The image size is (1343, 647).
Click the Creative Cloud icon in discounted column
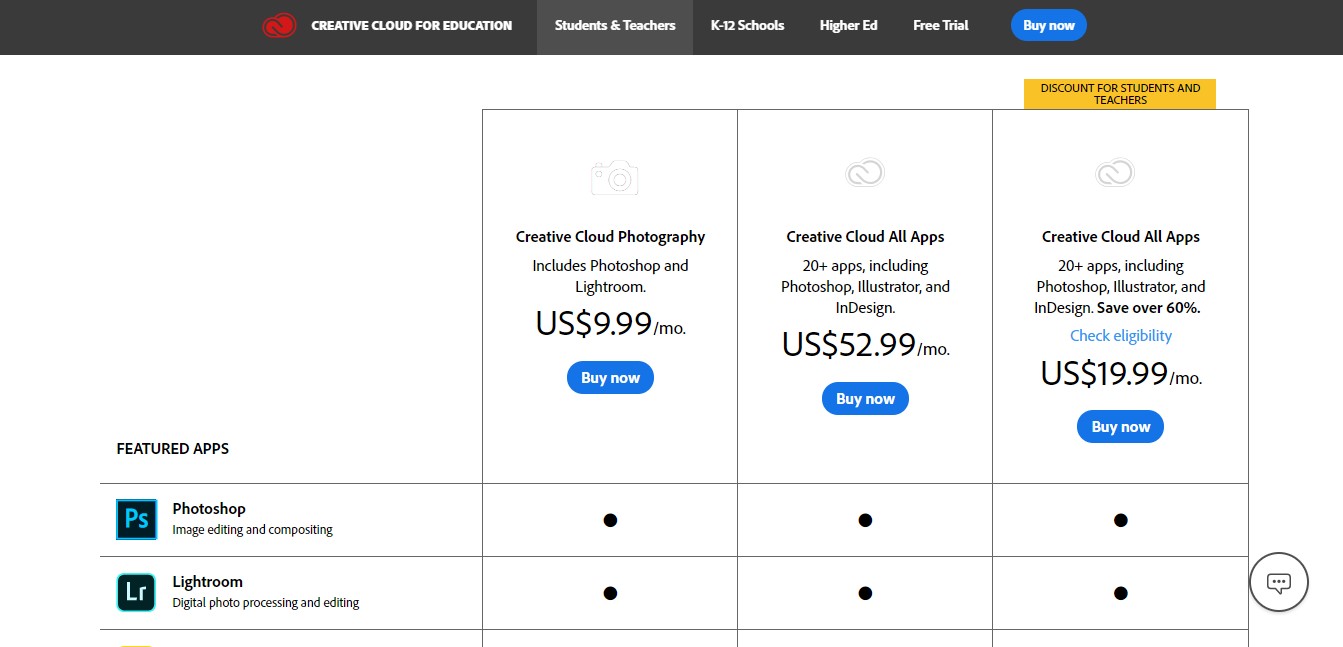(x=1114, y=172)
